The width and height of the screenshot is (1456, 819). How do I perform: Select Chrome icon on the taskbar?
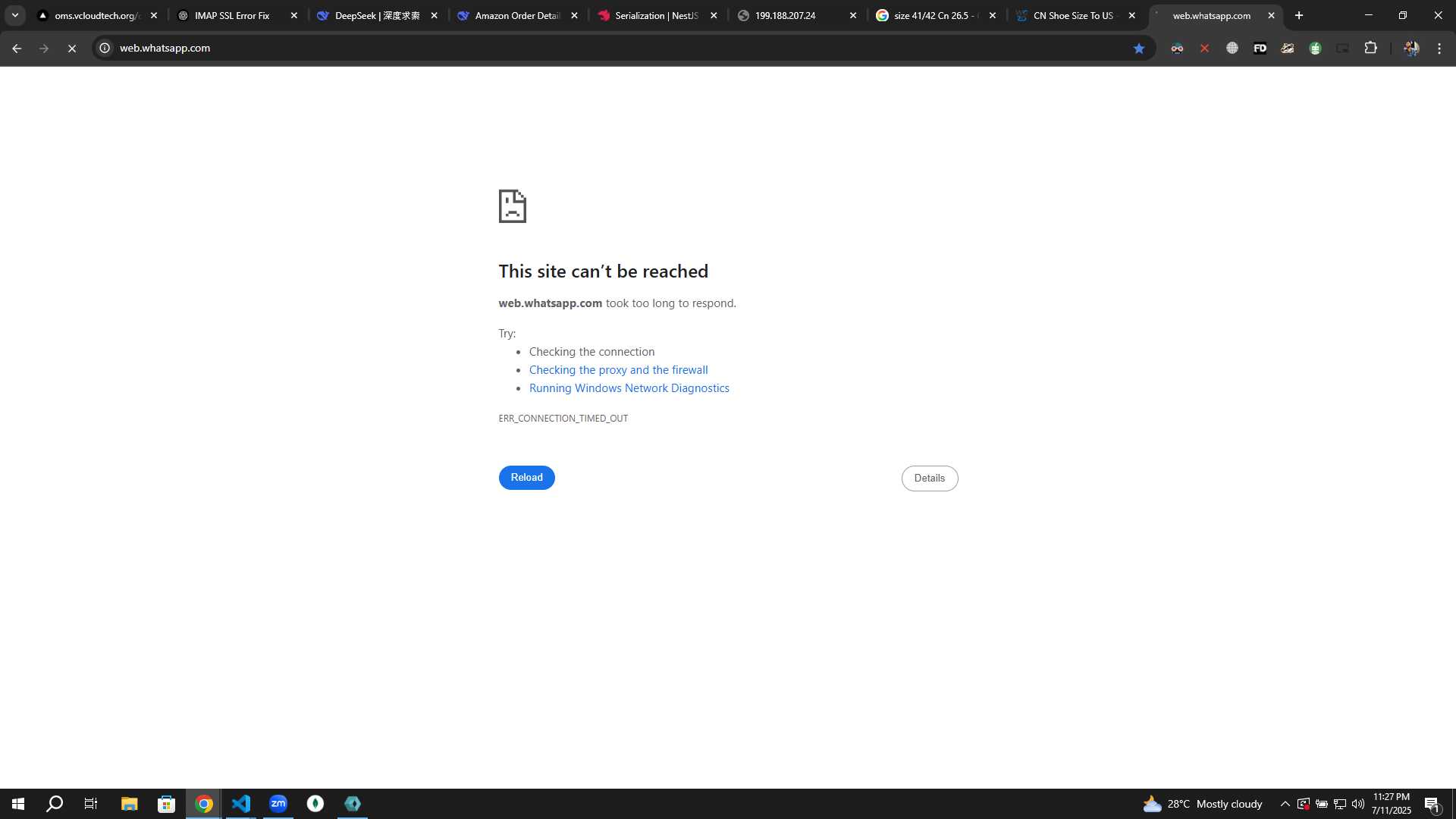pyautogui.click(x=203, y=804)
